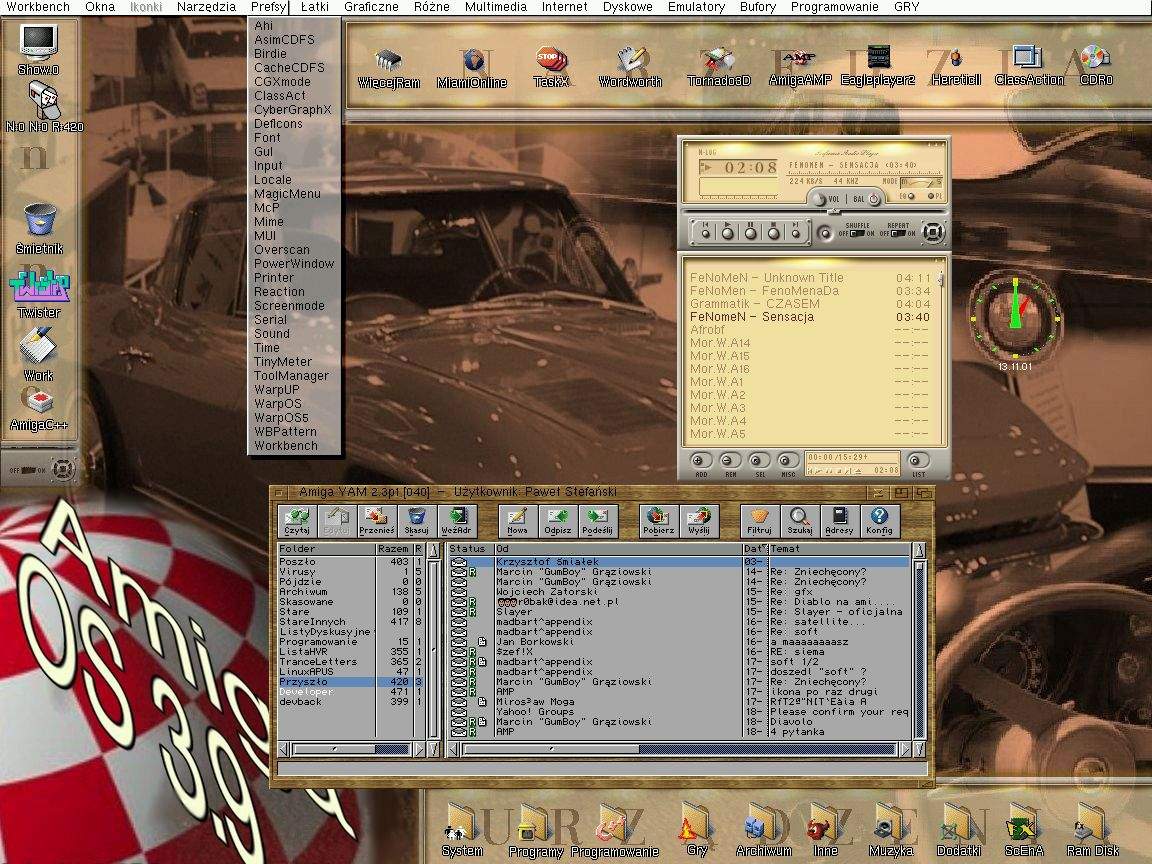1152x864 pixels.
Task: Click the REM button in the playlist window
Action: [x=730, y=461]
